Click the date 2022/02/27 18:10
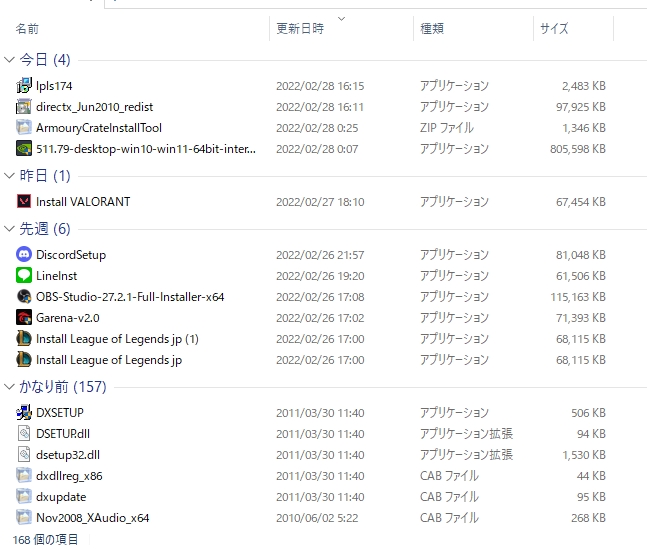 (320, 202)
